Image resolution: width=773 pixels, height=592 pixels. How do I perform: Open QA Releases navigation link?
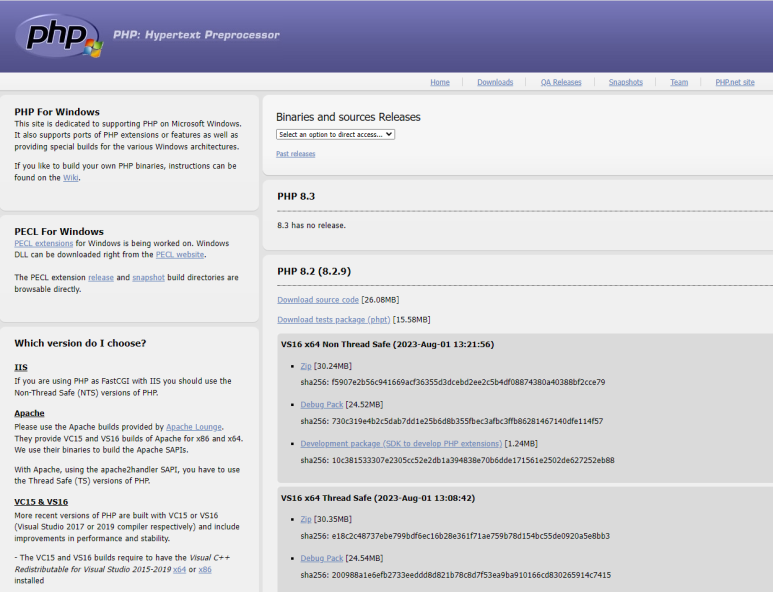(561, 82)
